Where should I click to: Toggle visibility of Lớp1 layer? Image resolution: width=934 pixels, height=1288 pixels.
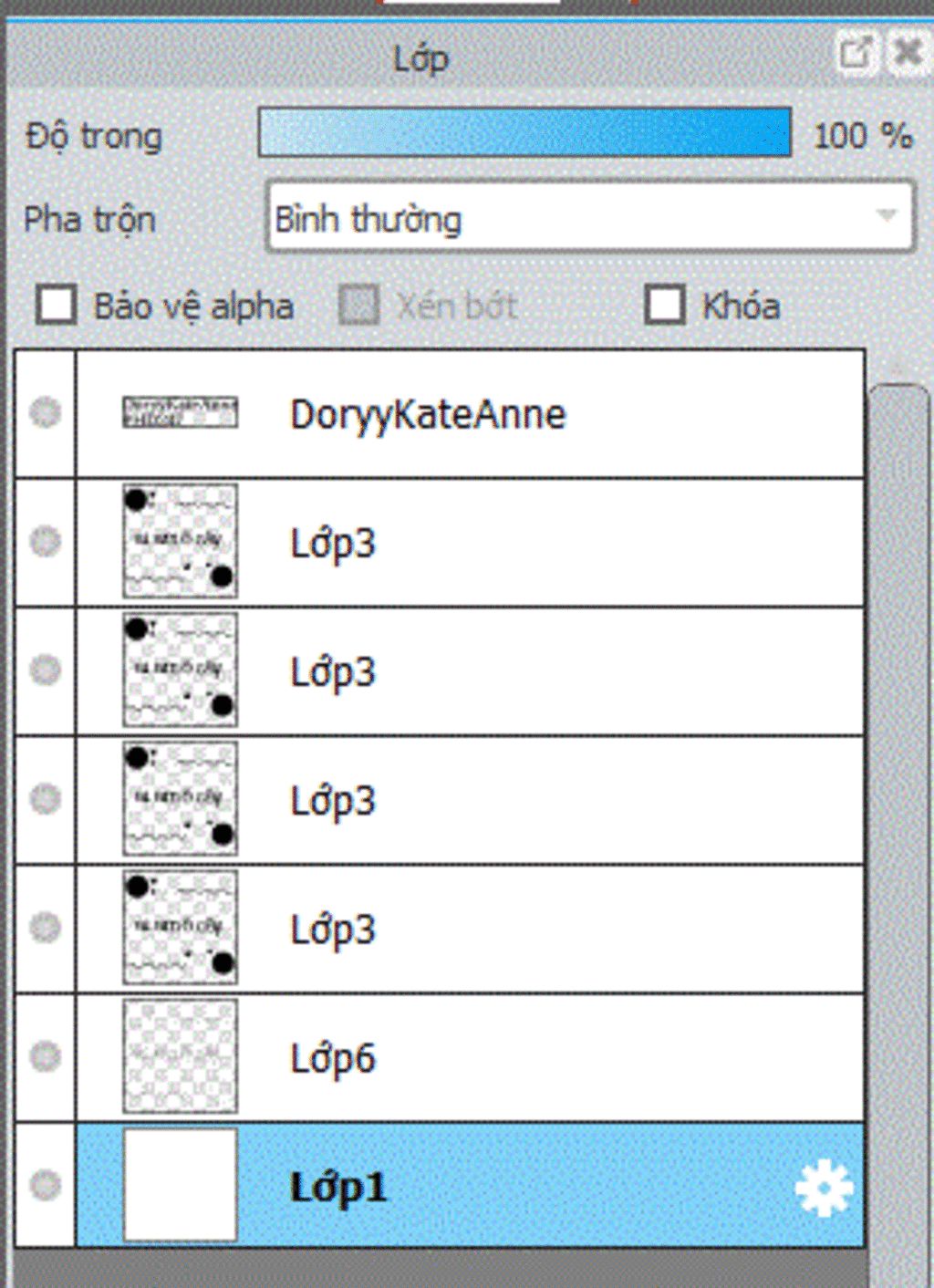(x=45, y=1186)
